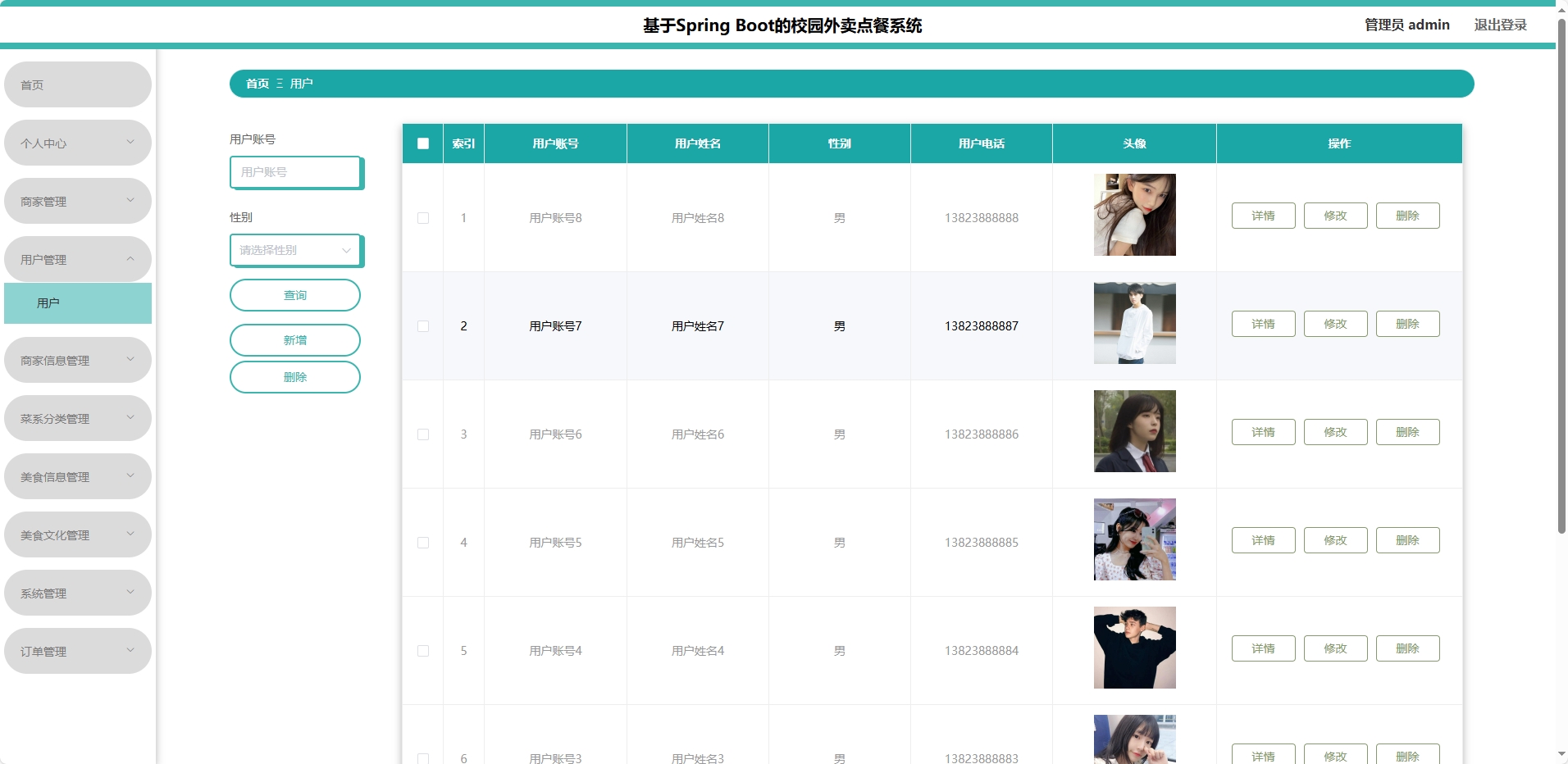This screenshot has width=1568, height=764.
Task: Click the page vertical scrollbar thumb
Action: point(1561,275)
